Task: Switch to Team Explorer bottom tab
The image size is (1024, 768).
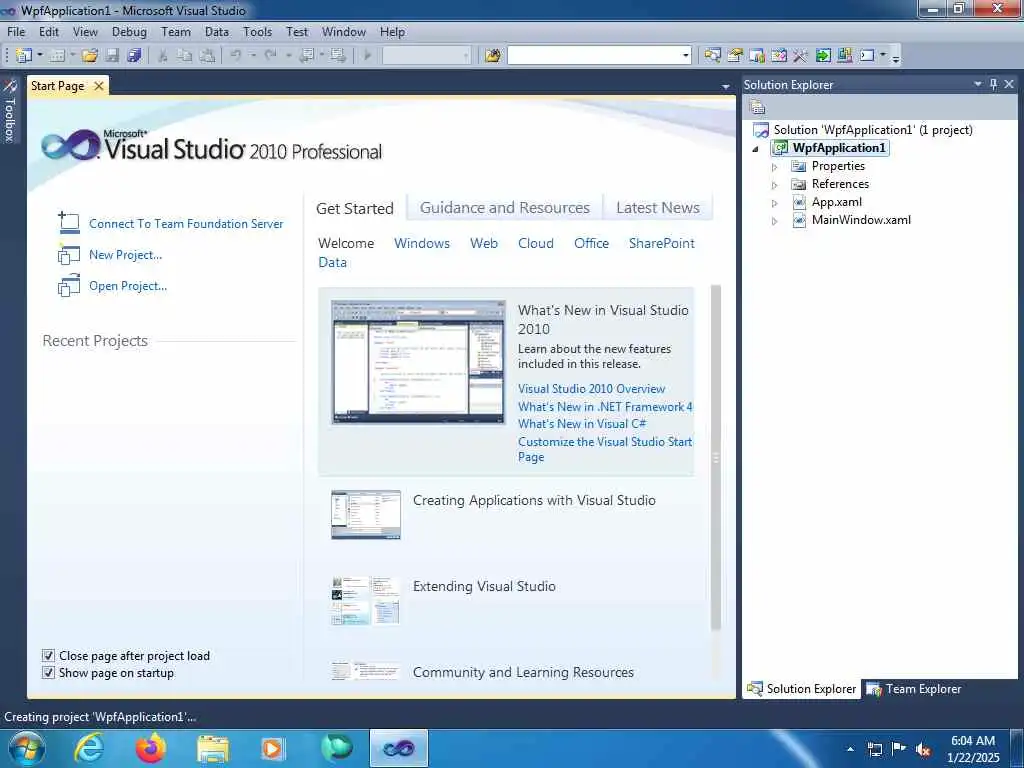Action: tap(914, 689)
